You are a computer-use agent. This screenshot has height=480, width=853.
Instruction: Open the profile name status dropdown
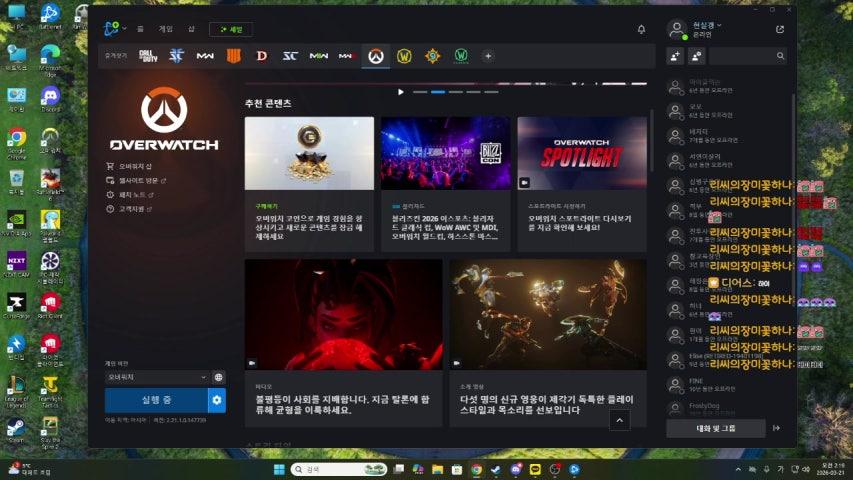pos(707,26)
